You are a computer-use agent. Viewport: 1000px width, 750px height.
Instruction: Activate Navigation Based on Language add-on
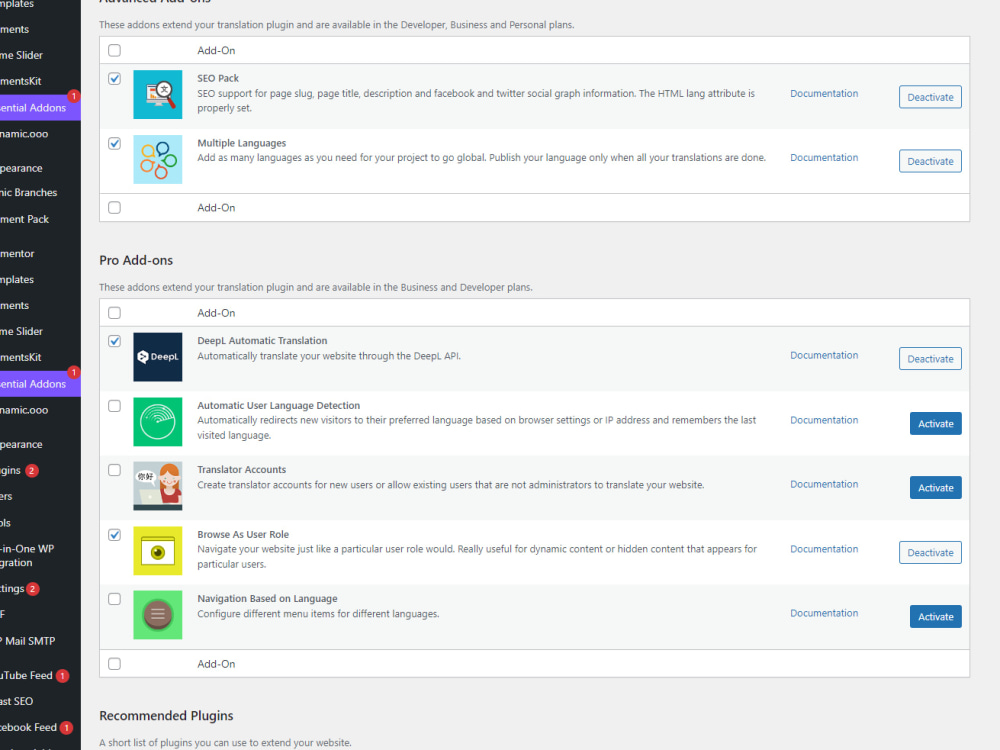(936, 617)
